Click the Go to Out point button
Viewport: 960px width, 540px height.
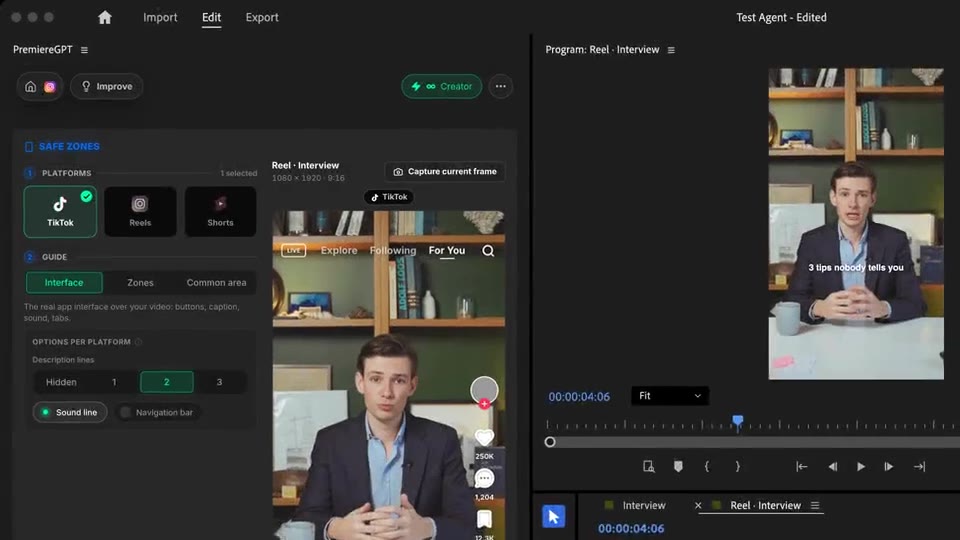point(919,467)
